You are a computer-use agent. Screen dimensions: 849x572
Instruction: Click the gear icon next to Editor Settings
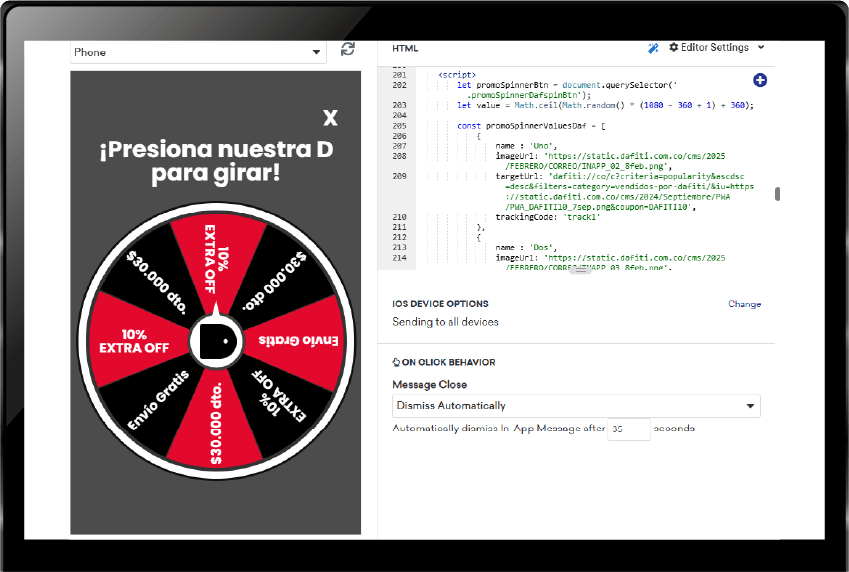point(674,48)
